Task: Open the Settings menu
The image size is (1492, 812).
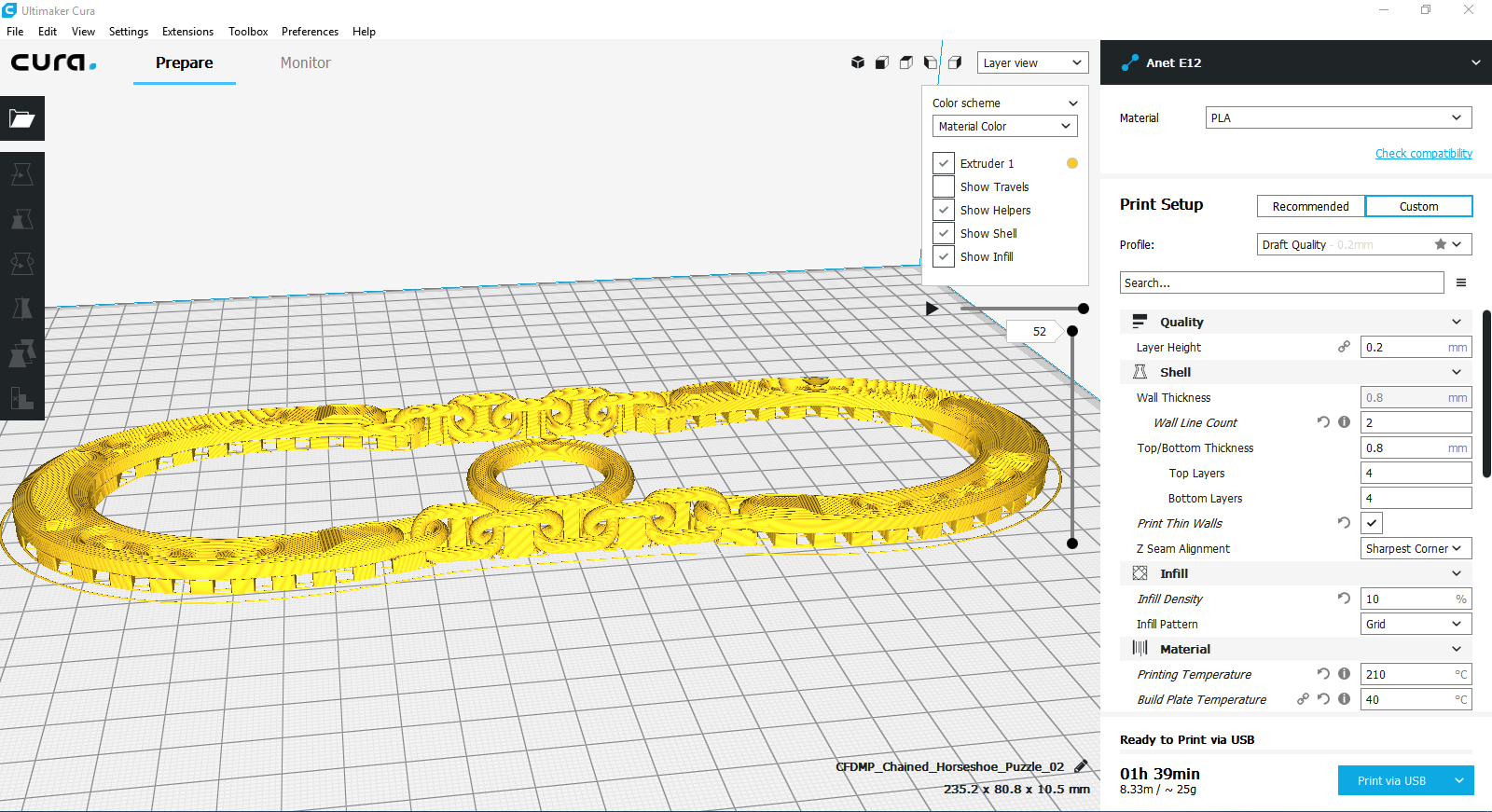Action: pos(129,31)
